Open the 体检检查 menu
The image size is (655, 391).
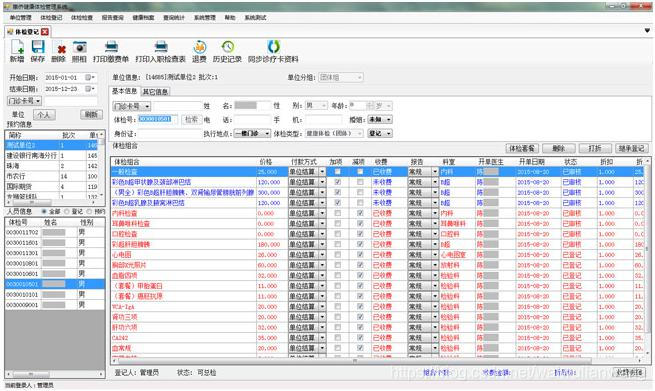click(82, 18)
